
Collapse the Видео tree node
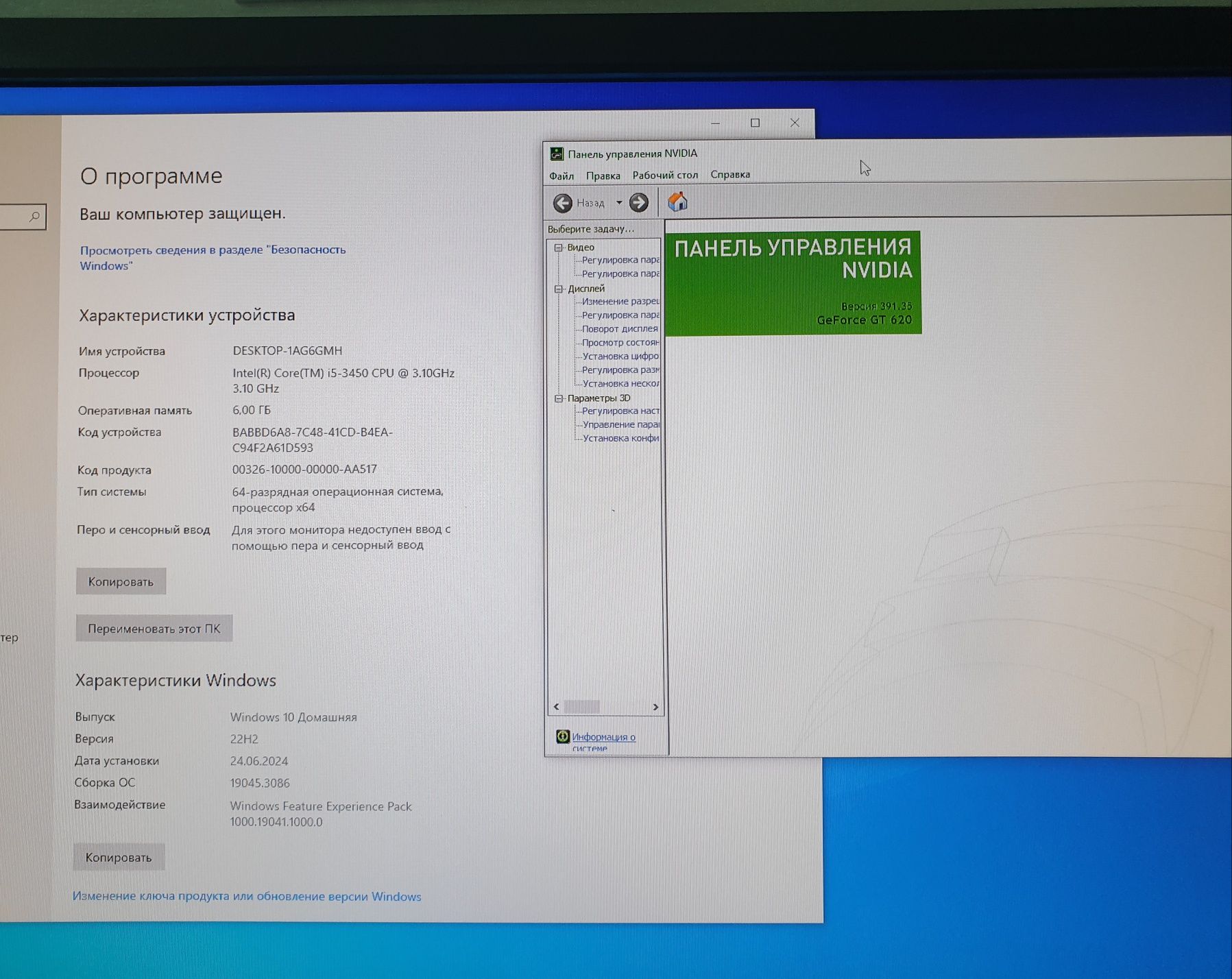click(558, 247)
